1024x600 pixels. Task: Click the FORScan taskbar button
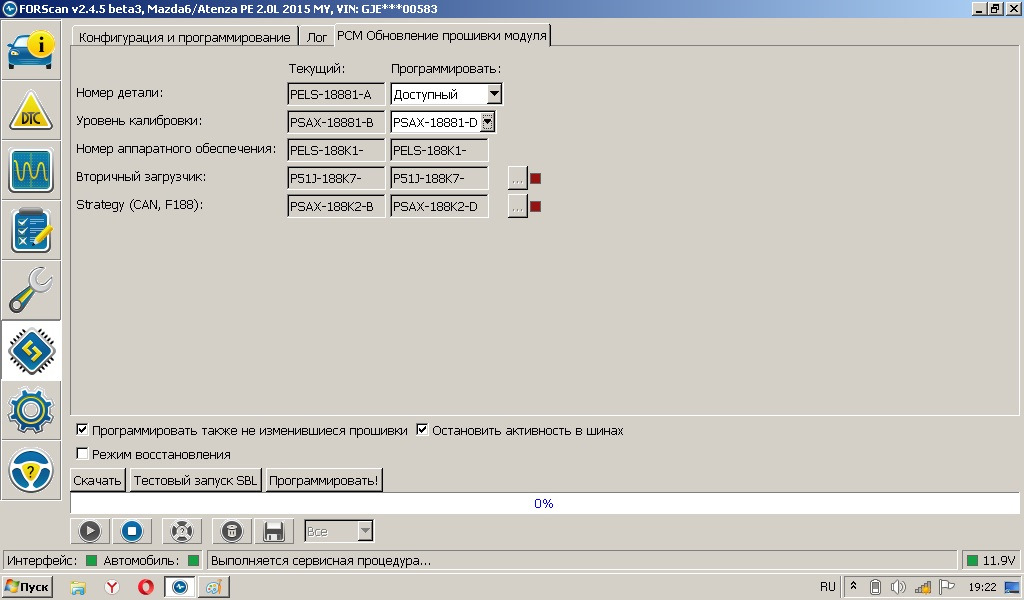[x=179, y=587]
